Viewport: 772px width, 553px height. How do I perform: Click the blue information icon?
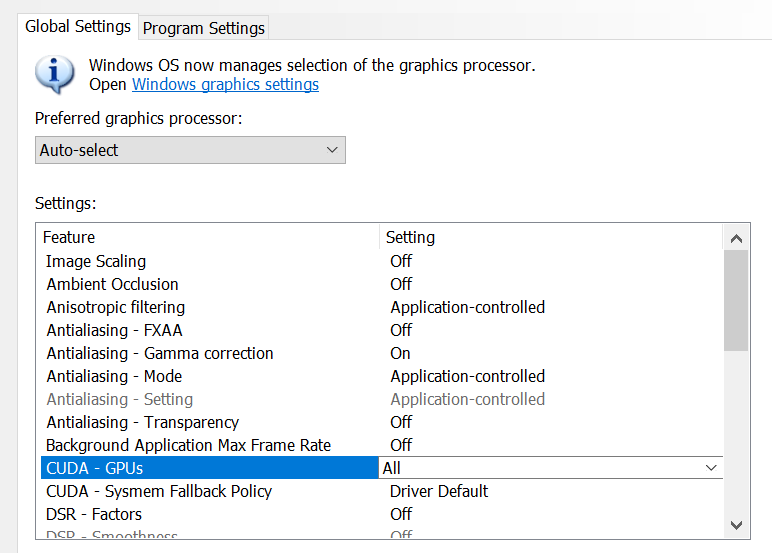click(x=55, y=74)
